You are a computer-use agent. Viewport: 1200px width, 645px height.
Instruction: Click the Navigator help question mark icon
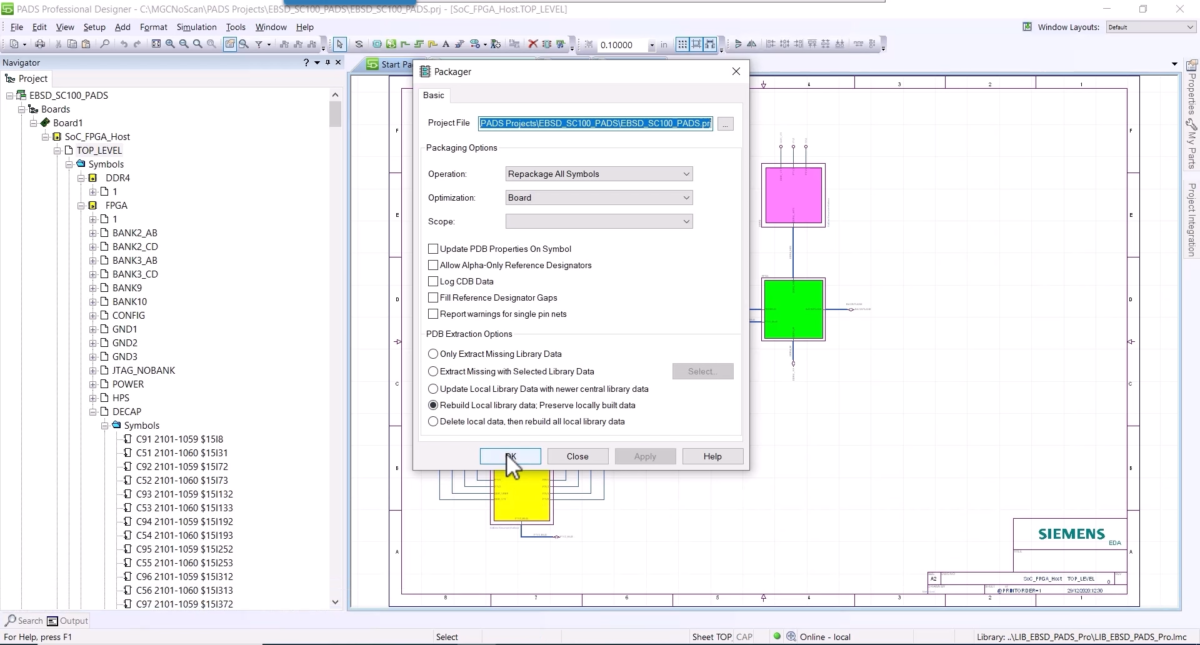[x=307, y=62]
